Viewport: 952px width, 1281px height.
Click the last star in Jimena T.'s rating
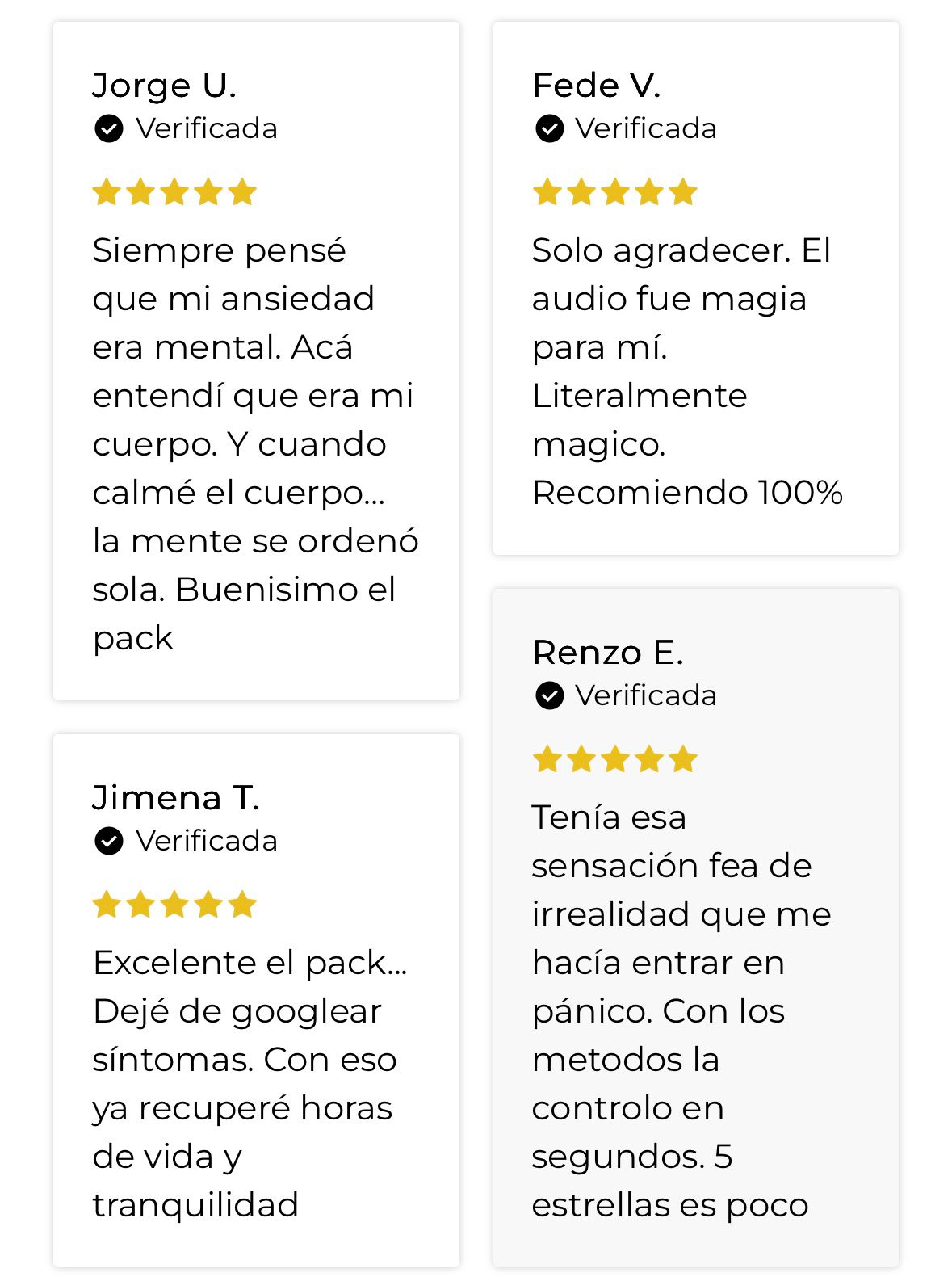click(241, 905)
